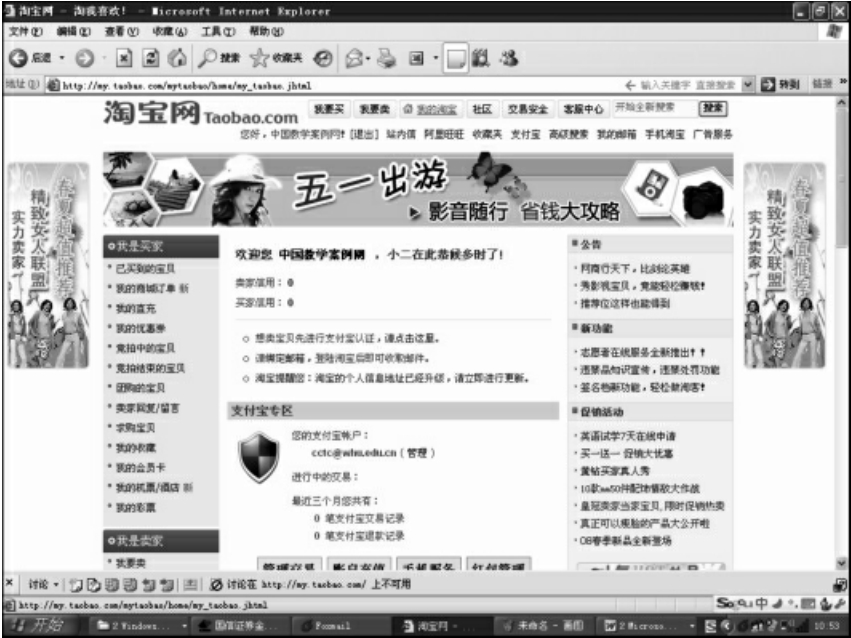Viewport: 851px width, 638px height.
Task: Expand the 2 Microso... taskbar group
Action: (x=692, y=626)
